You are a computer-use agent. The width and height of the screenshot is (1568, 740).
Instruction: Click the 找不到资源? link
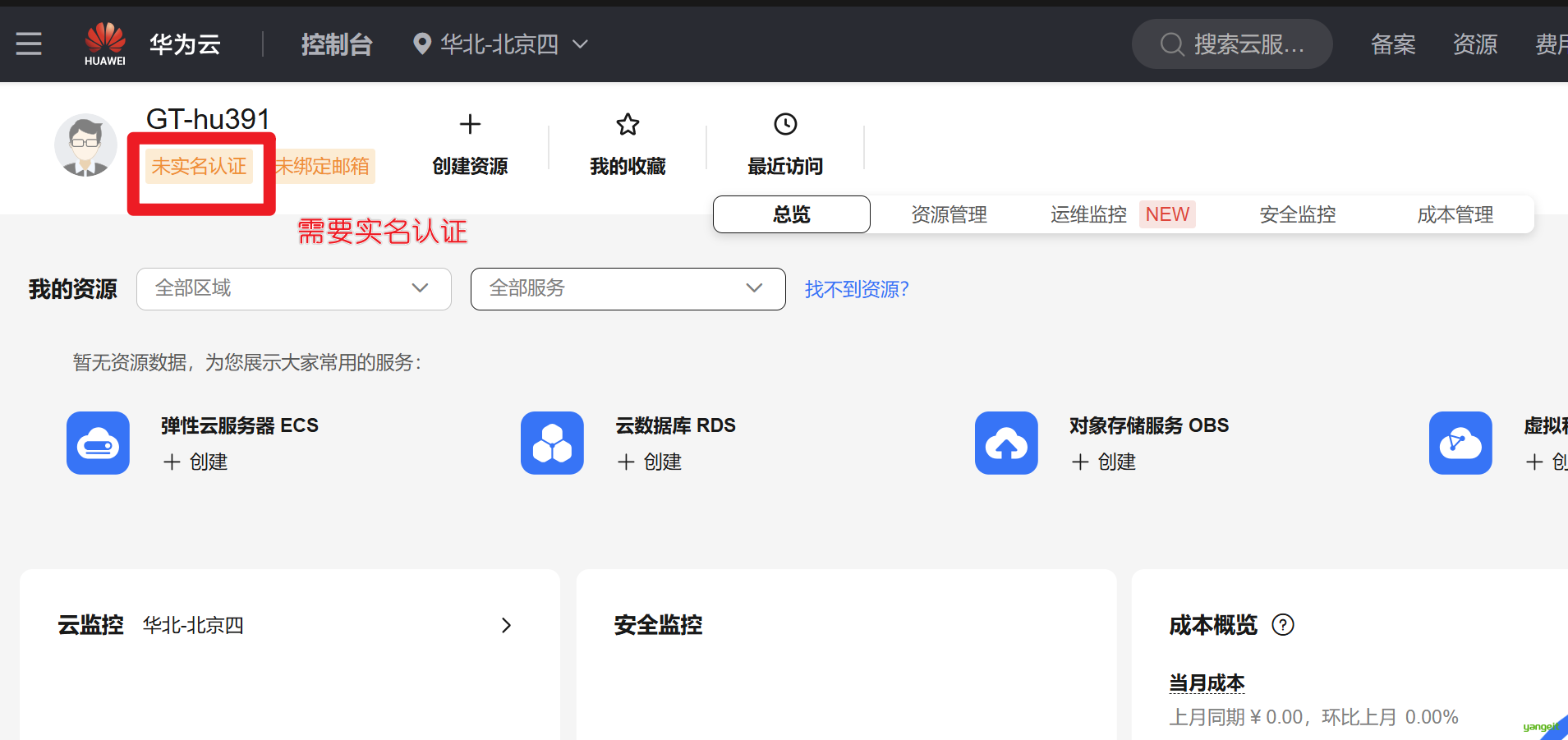click(857, 289)
